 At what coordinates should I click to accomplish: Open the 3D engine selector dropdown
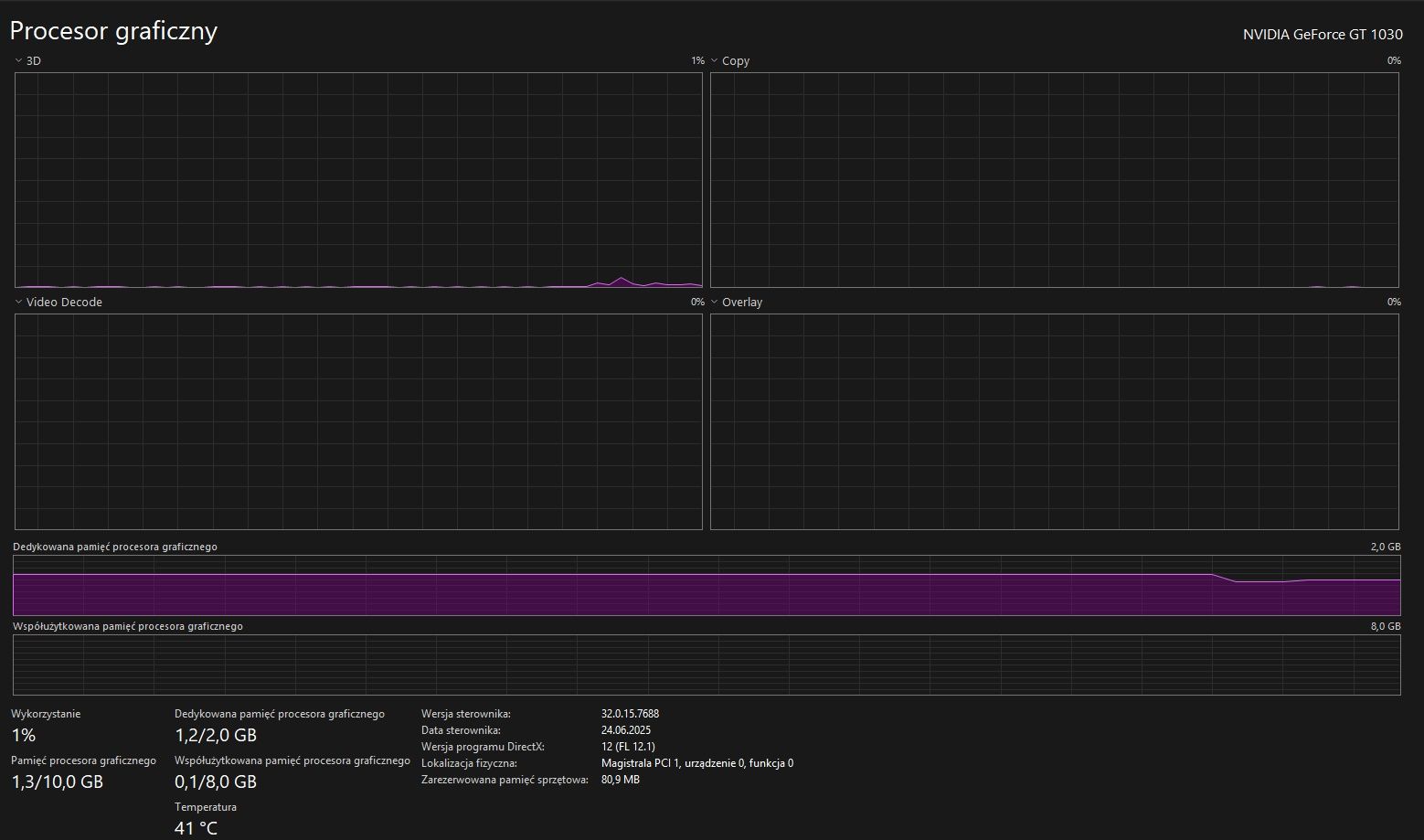tap(28, 61)
